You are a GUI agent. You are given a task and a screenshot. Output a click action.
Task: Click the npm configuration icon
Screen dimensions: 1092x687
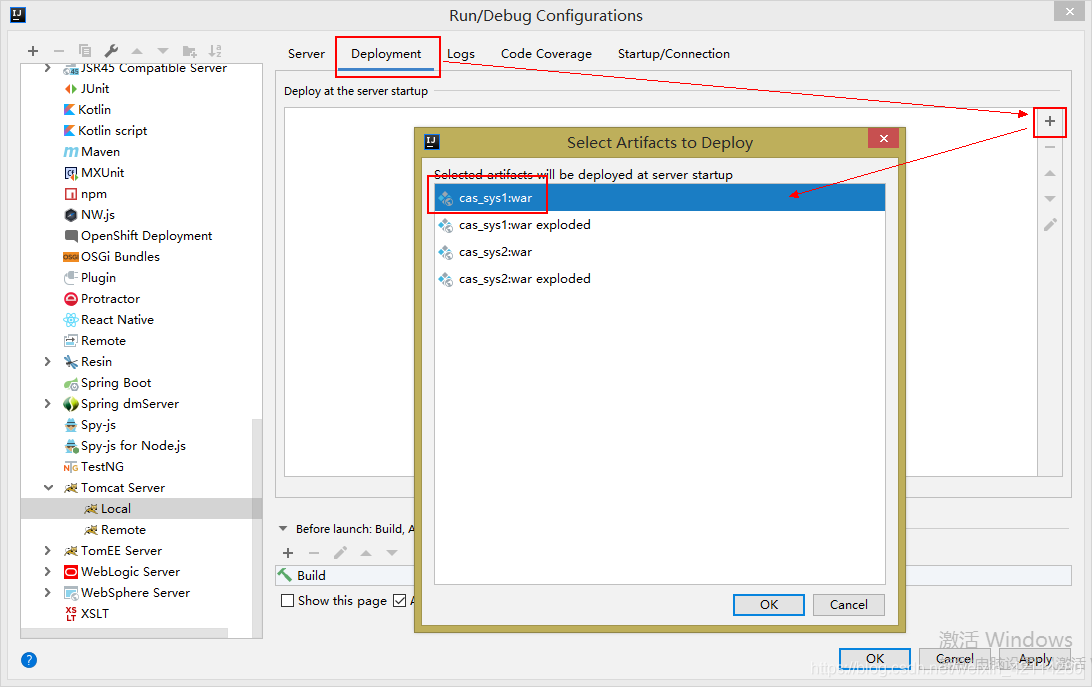pyautogui.click(x=70, y=194)
